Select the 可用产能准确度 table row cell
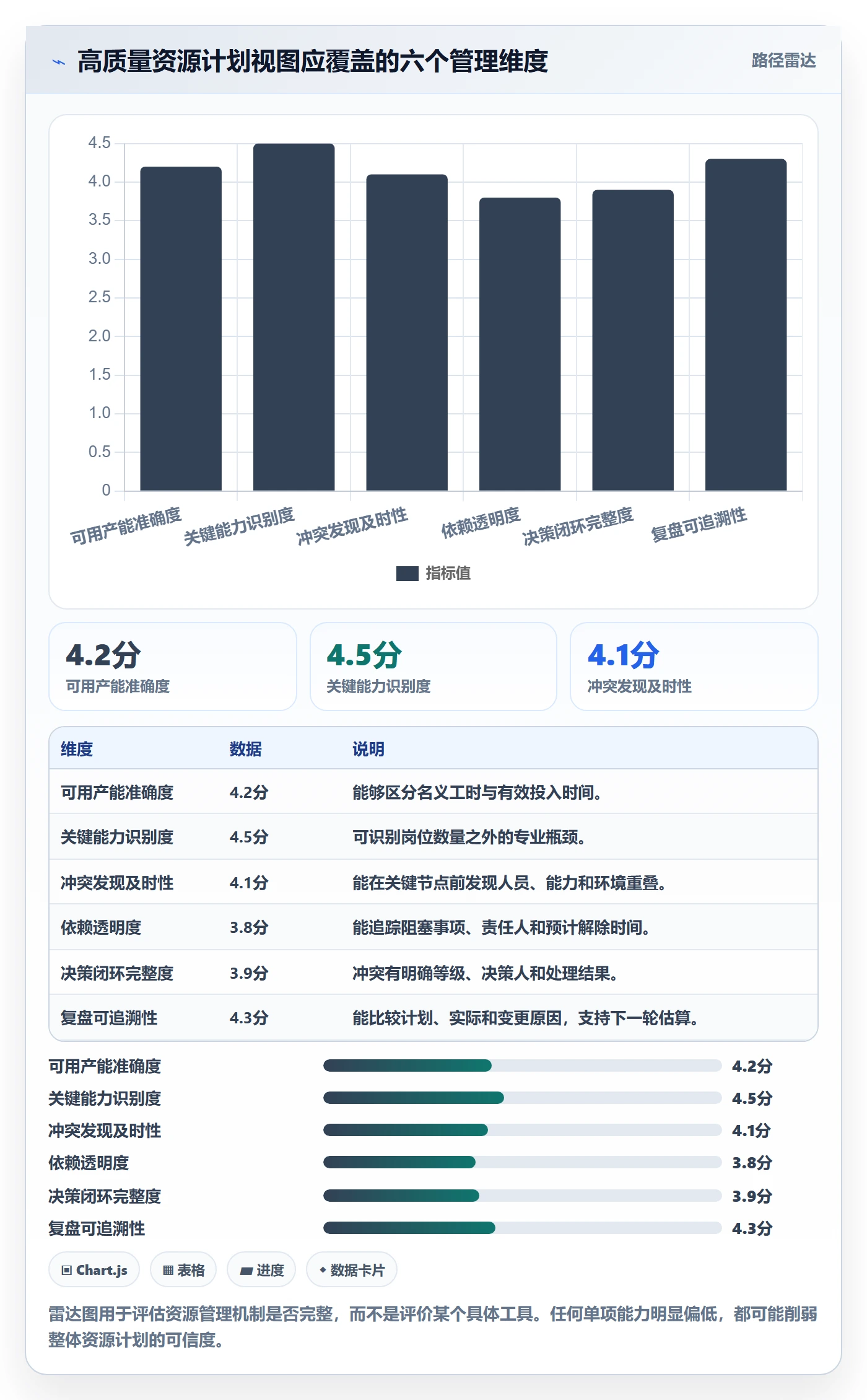Image resolution: width=867 pixels, height=1400 pixels. [x=117, y=792]
